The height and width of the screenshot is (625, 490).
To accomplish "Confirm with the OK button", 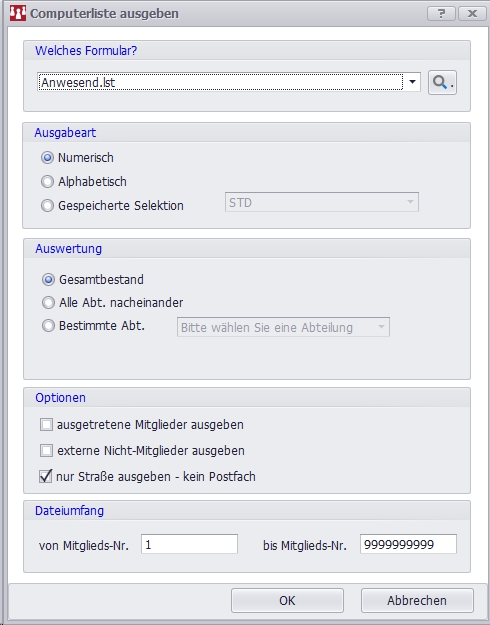I will click(287, 601).
